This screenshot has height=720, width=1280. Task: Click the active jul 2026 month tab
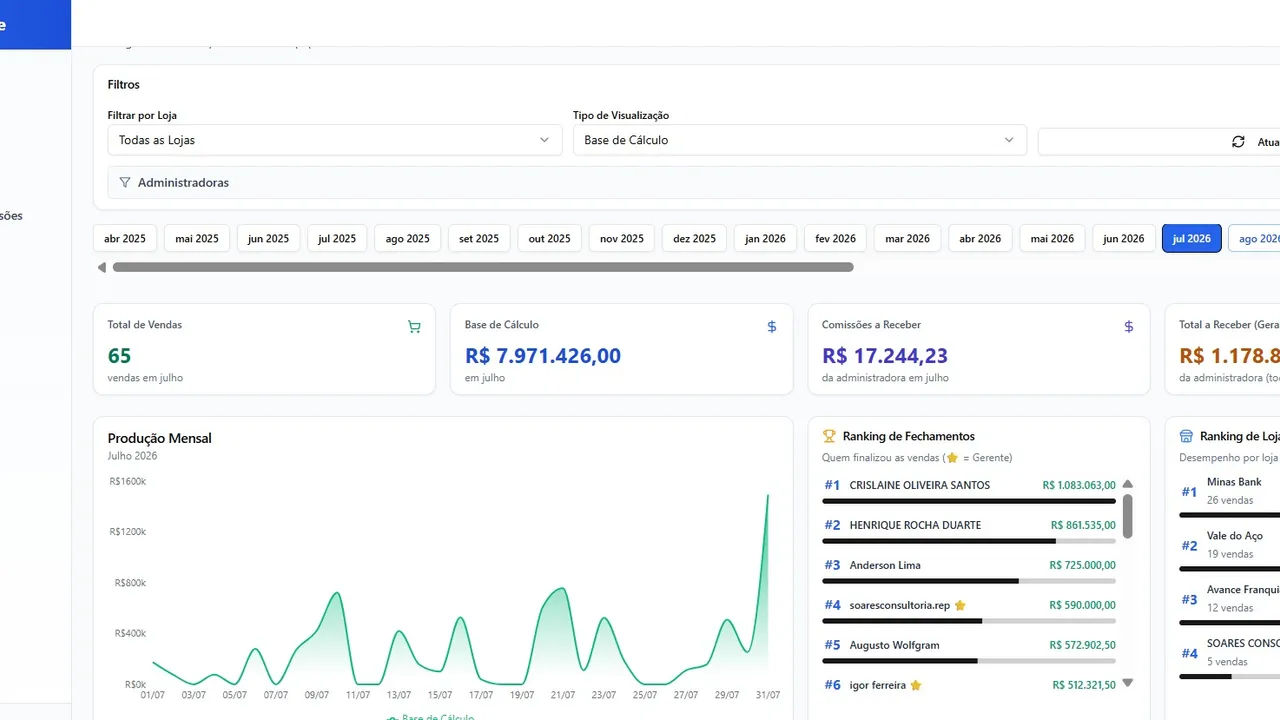(1191, 239)
